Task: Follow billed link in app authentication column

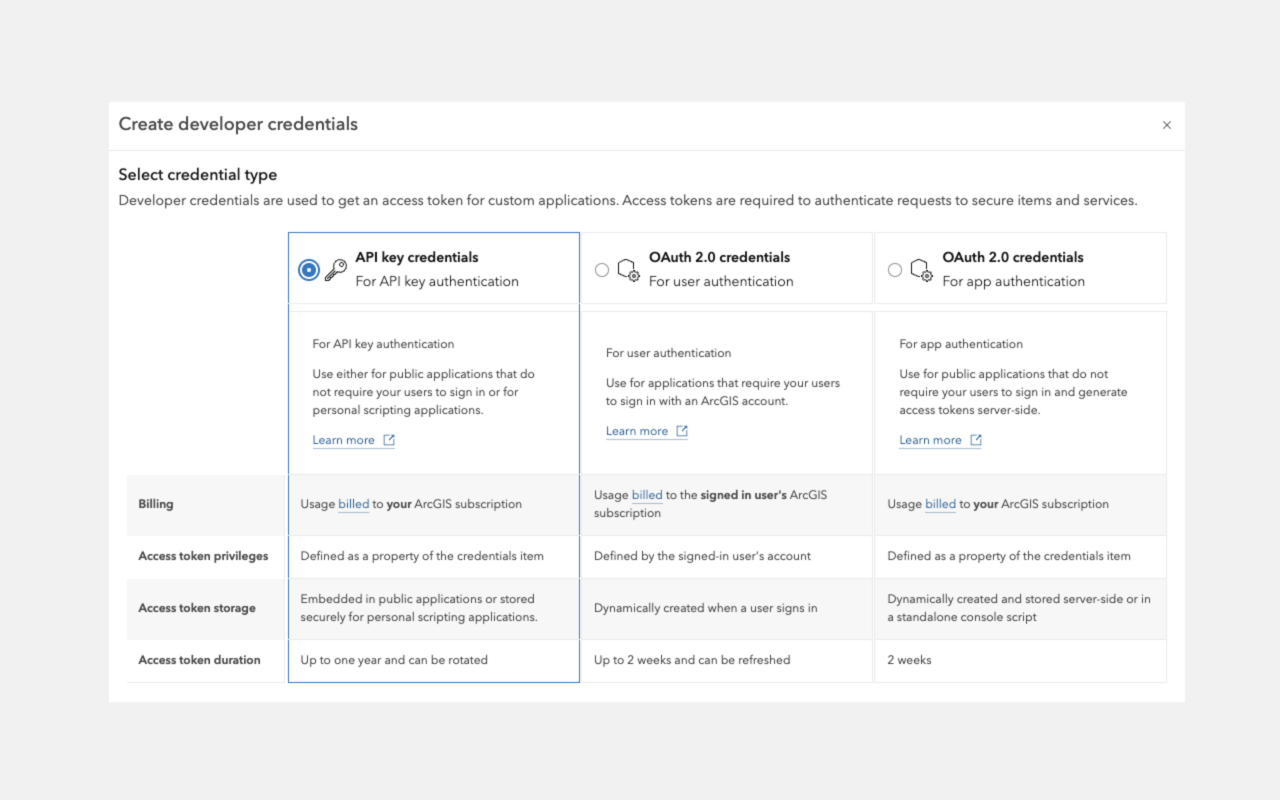Action: [x=940, y=504]
